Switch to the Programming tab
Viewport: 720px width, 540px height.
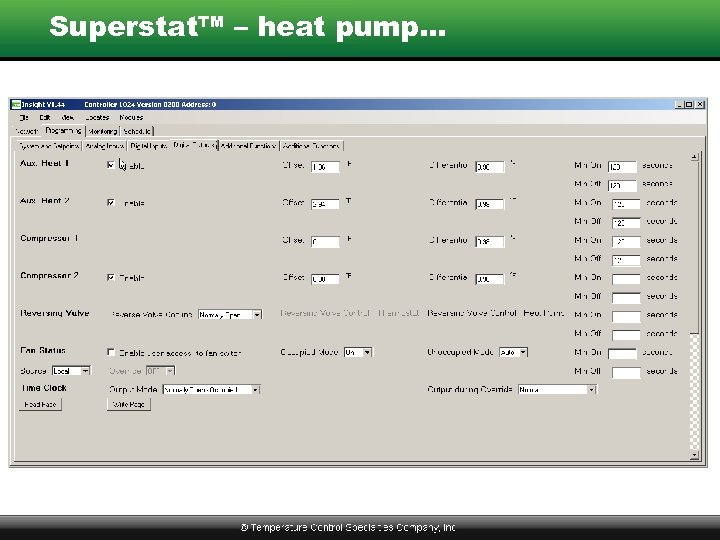point(64,131)
